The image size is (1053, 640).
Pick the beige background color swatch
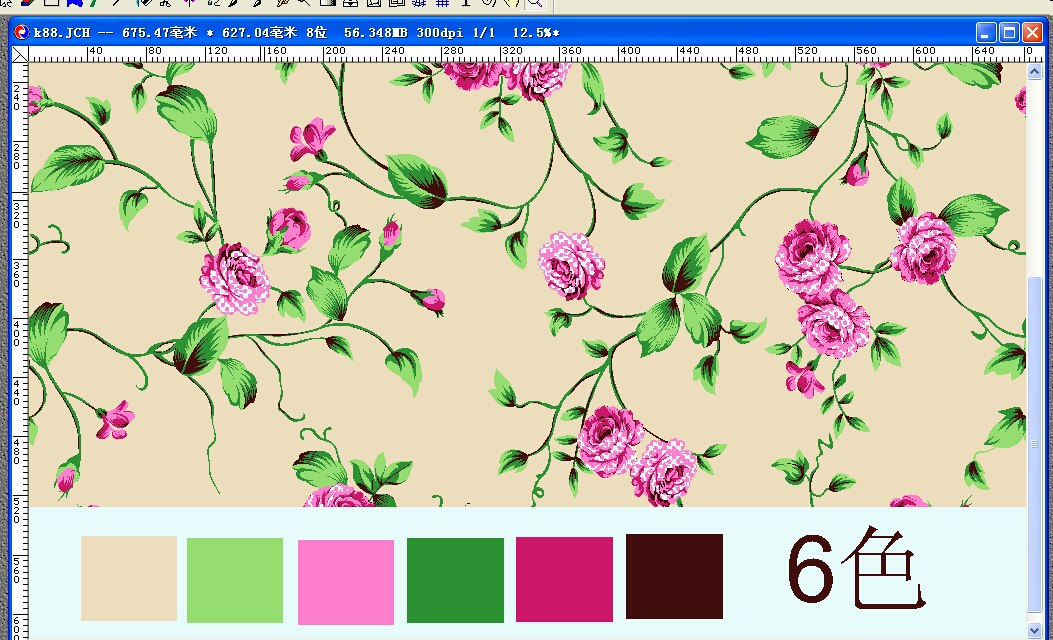tap(129, 578)
